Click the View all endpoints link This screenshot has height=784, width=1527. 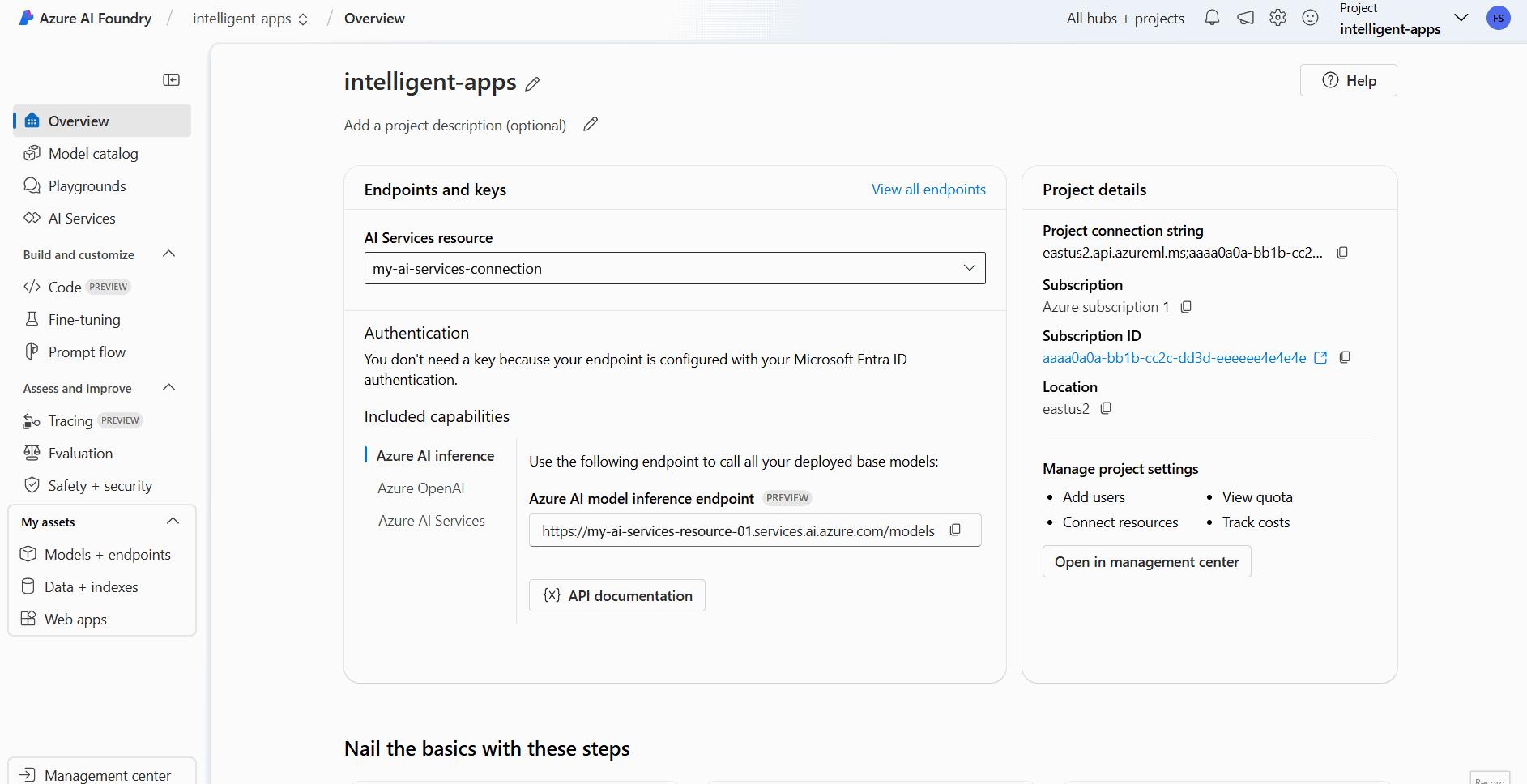pos(928,190)
